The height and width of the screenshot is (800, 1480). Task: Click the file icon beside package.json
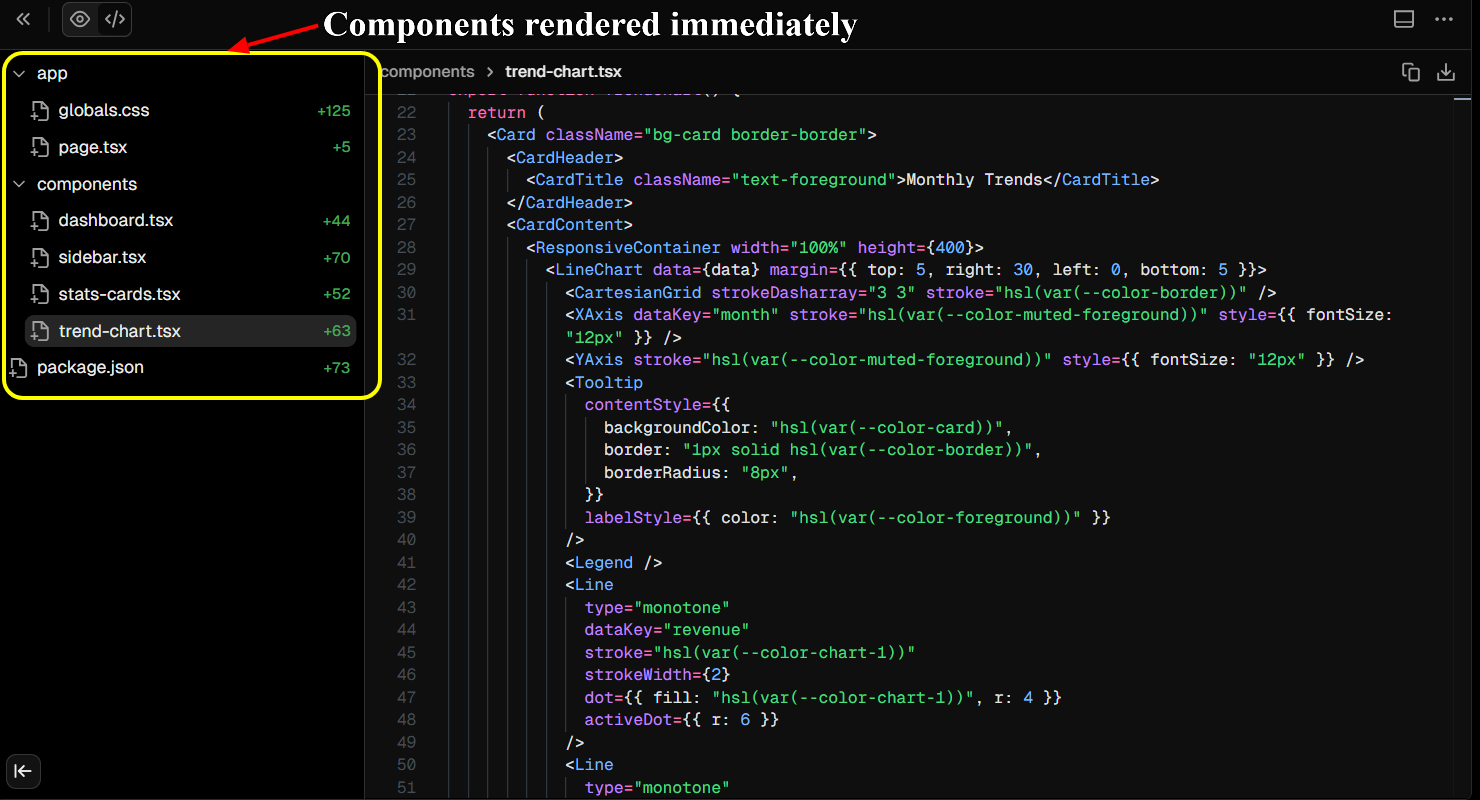coord(18,368)
